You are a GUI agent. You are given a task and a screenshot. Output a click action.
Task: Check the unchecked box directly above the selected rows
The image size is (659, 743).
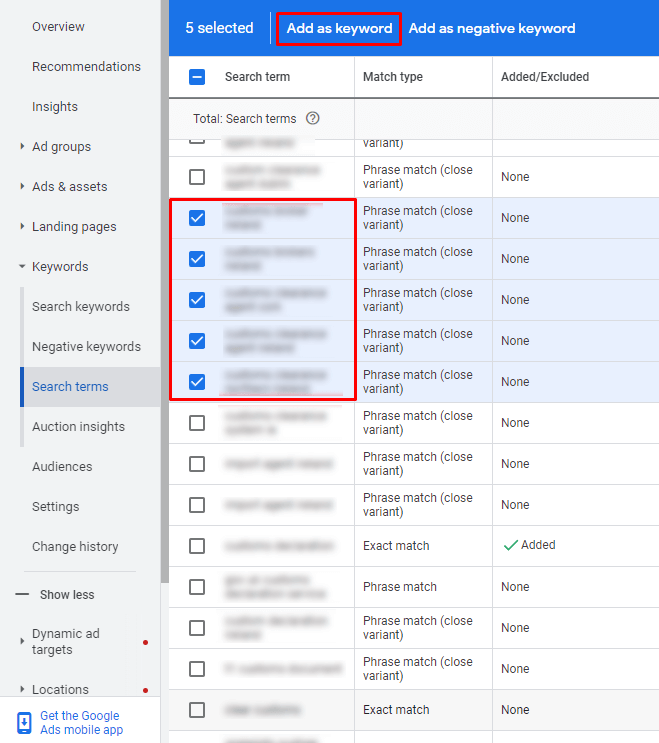tap(197, 177)
